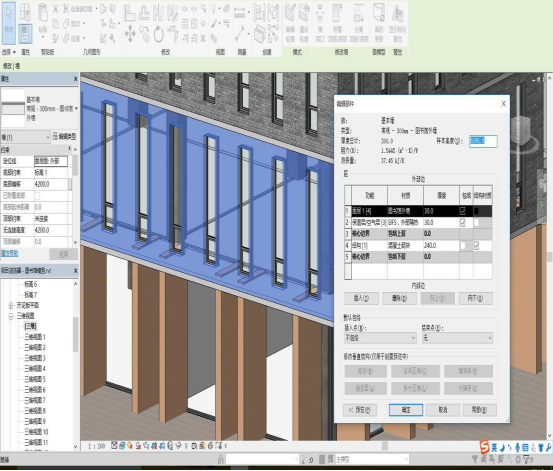Toggle wraps checkbox for layer row 2

(463, 222)
